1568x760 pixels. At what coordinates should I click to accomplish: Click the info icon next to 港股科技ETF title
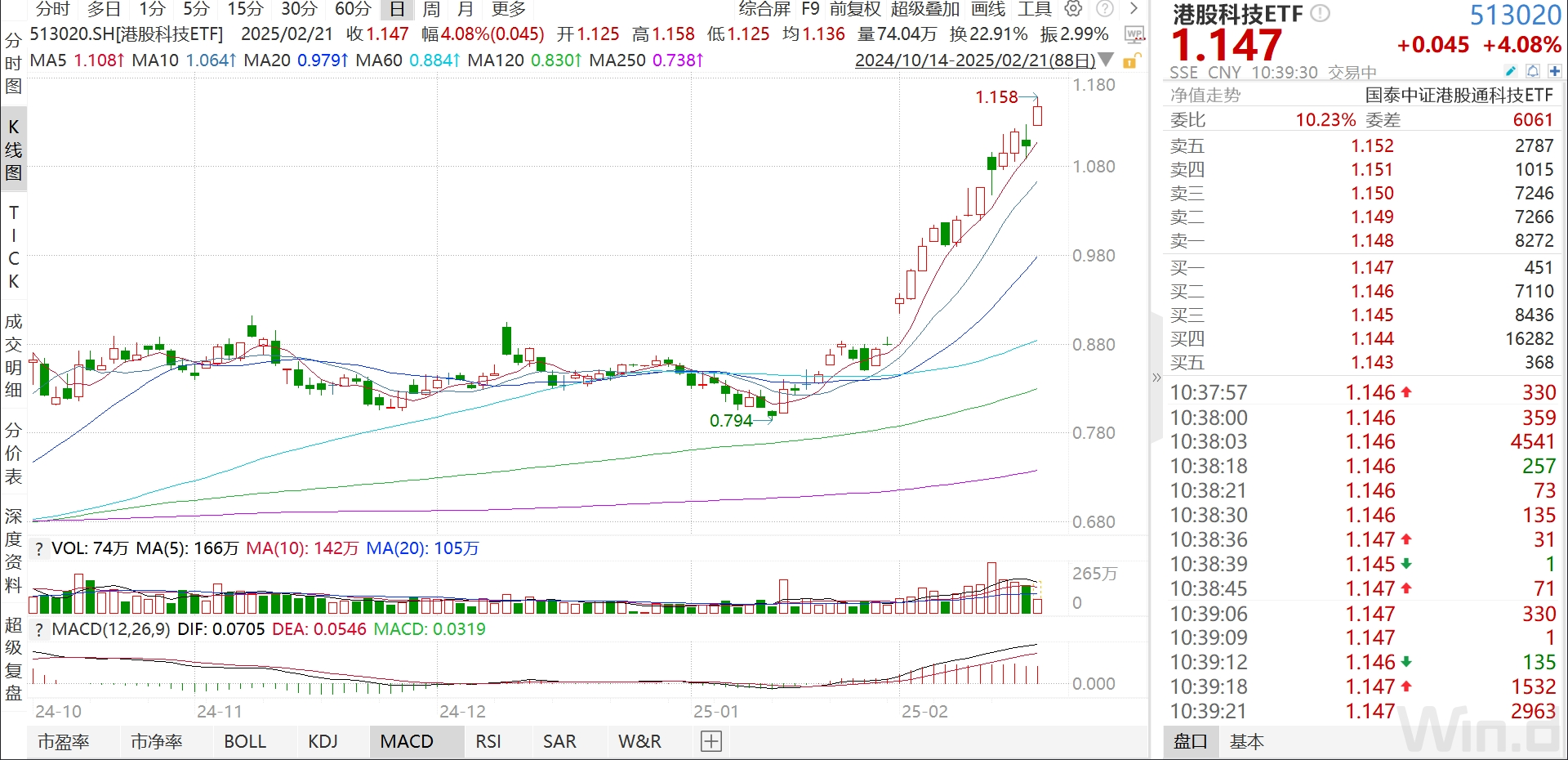click(1320, 14)
